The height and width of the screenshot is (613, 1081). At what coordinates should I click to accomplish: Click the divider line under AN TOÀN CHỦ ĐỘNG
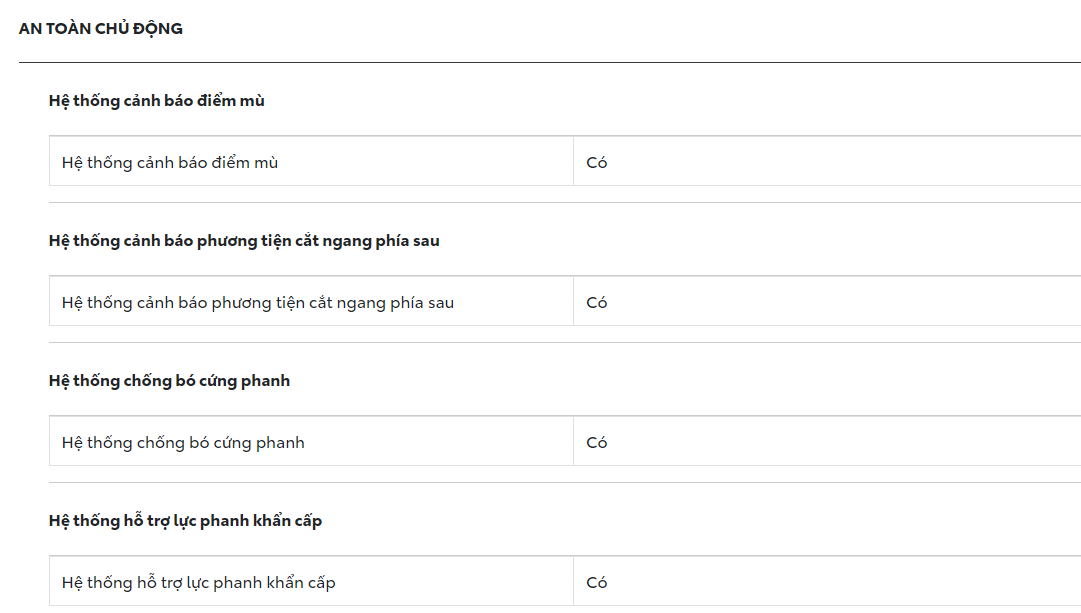coord(549,62)
